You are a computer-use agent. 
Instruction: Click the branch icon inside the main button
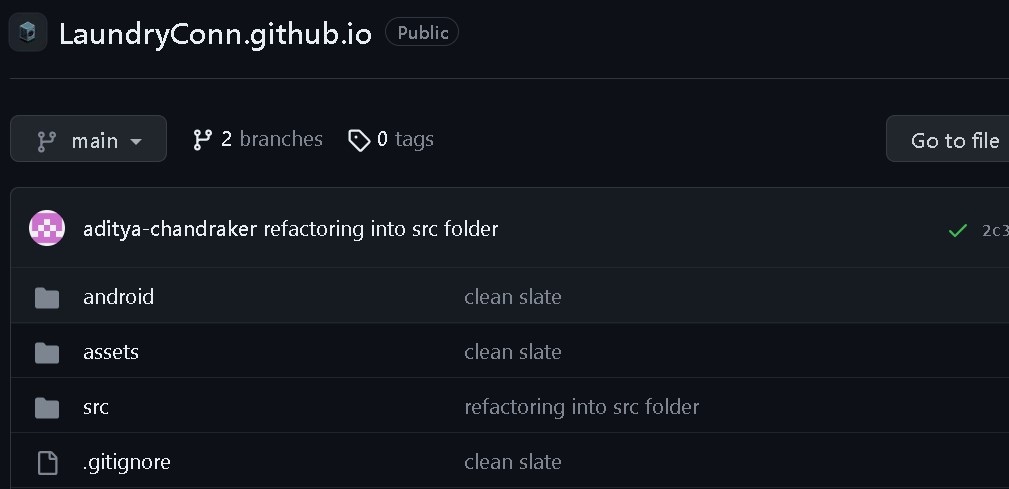pyautogui.click(x=46, y=141)
